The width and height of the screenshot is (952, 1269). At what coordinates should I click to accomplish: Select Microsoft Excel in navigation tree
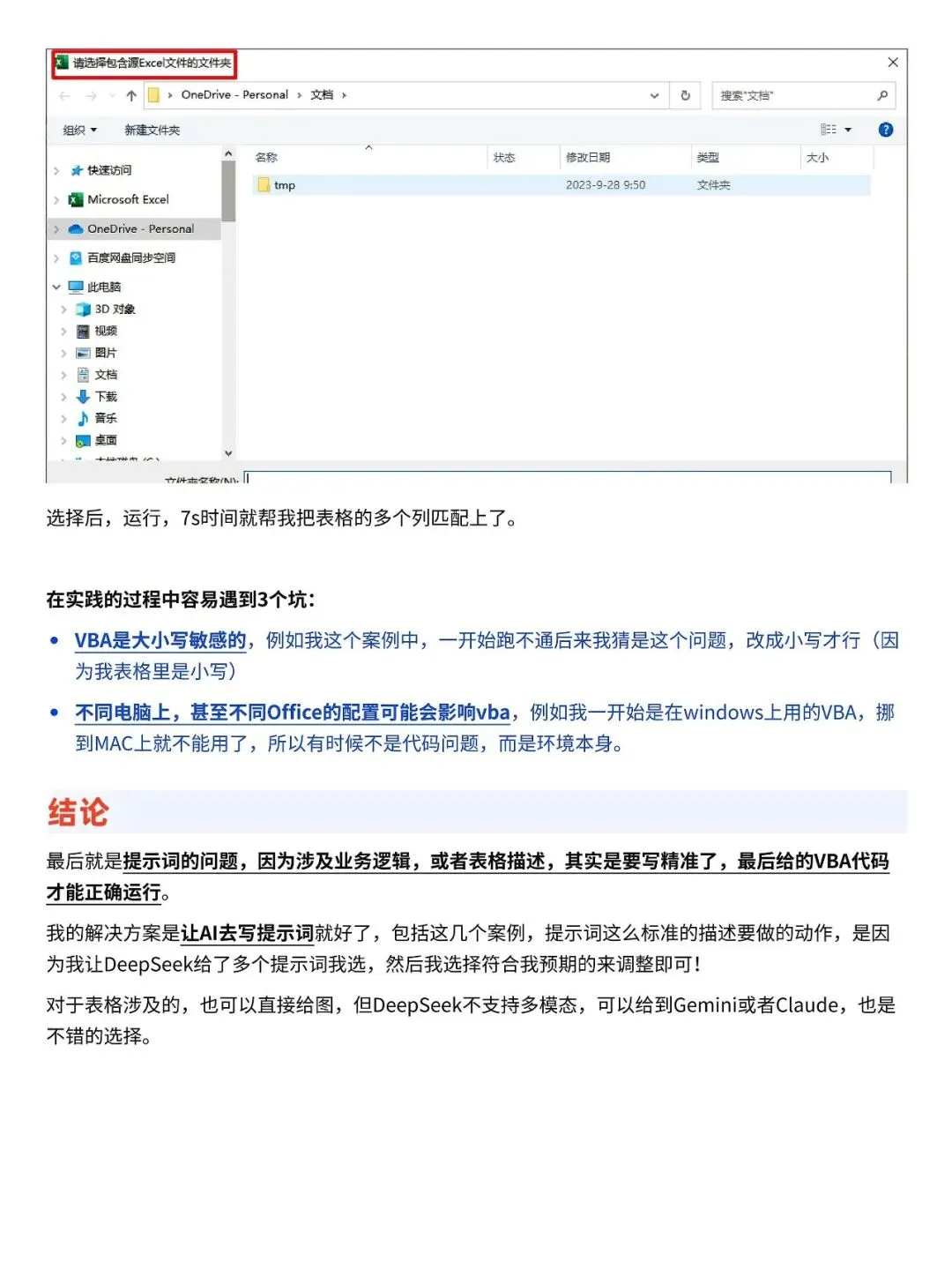pyautogui.click(x=128, y=199)
